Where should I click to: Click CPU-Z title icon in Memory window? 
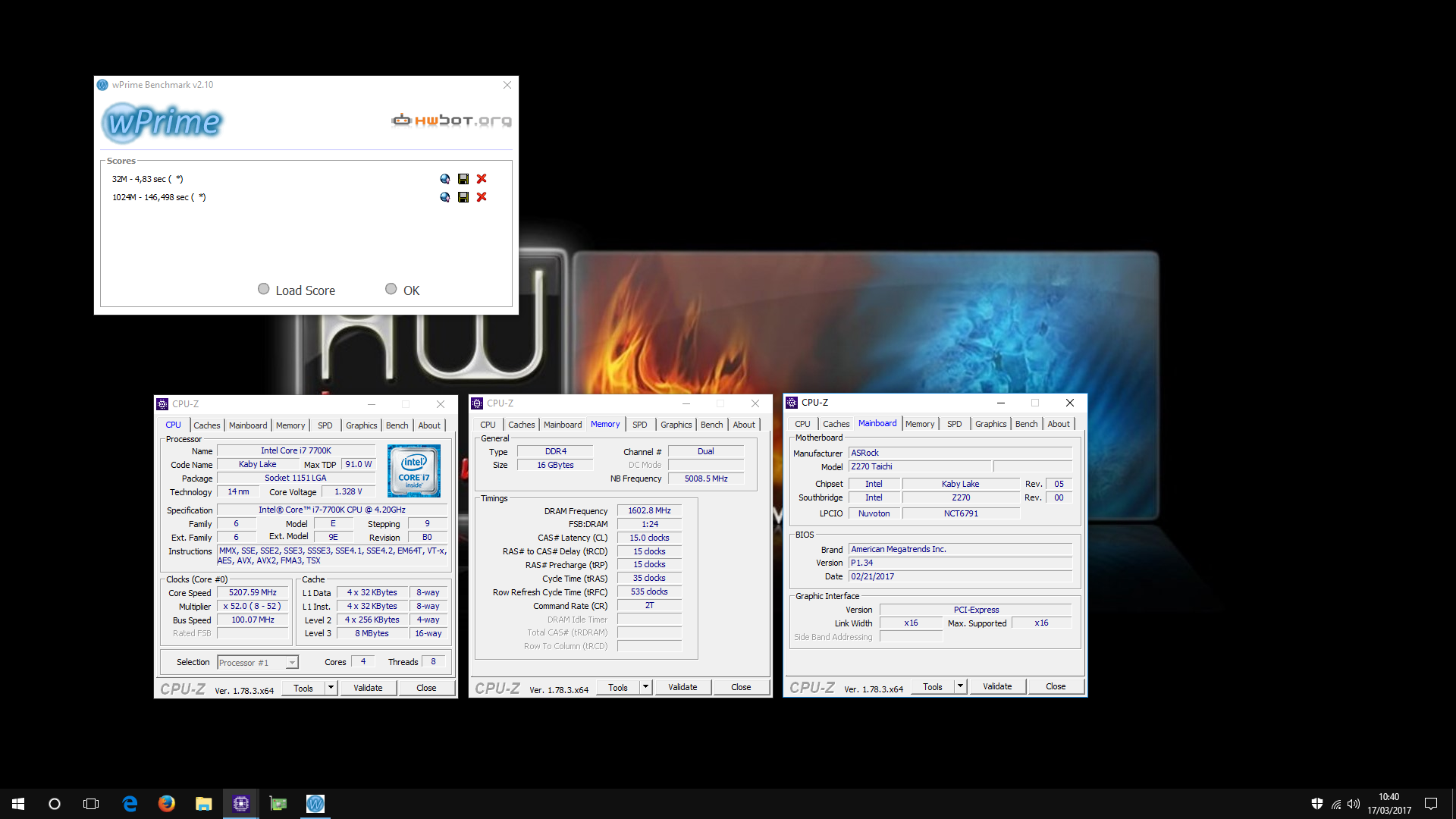(477, 403)
